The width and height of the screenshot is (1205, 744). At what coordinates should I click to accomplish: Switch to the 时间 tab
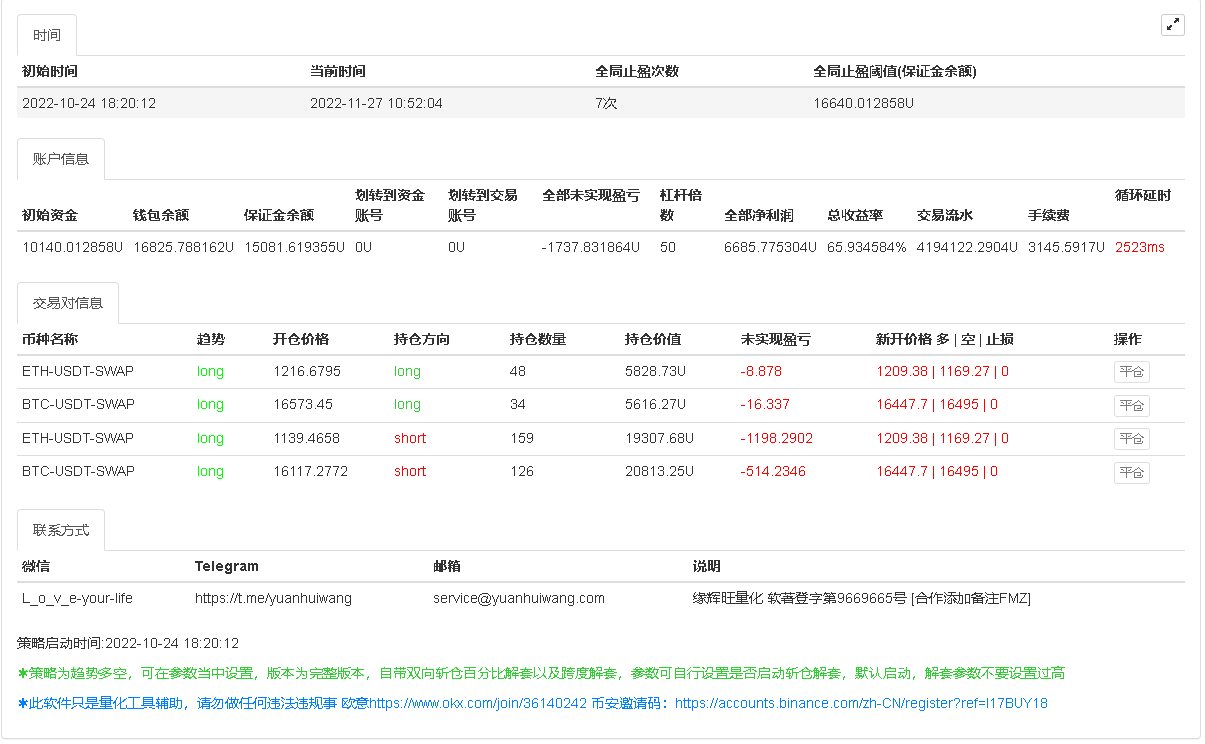(46, 33)
